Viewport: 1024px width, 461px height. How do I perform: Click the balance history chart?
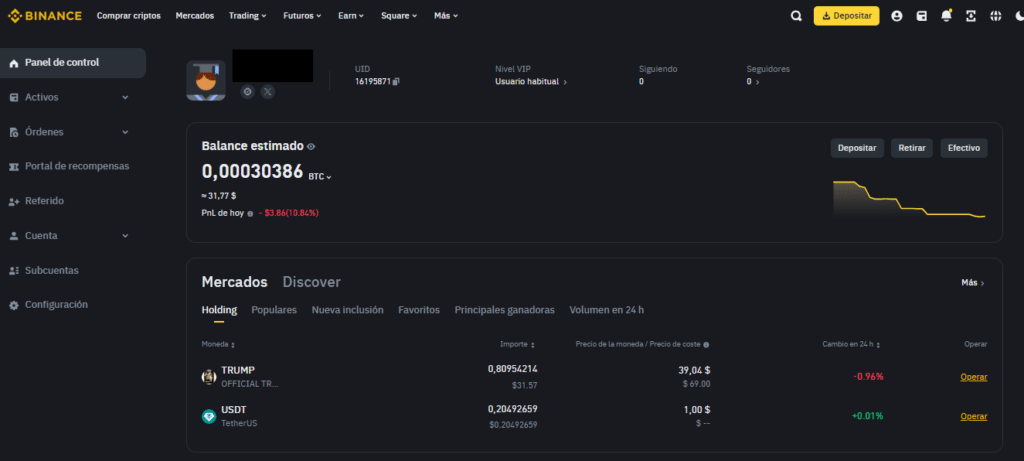909,199
